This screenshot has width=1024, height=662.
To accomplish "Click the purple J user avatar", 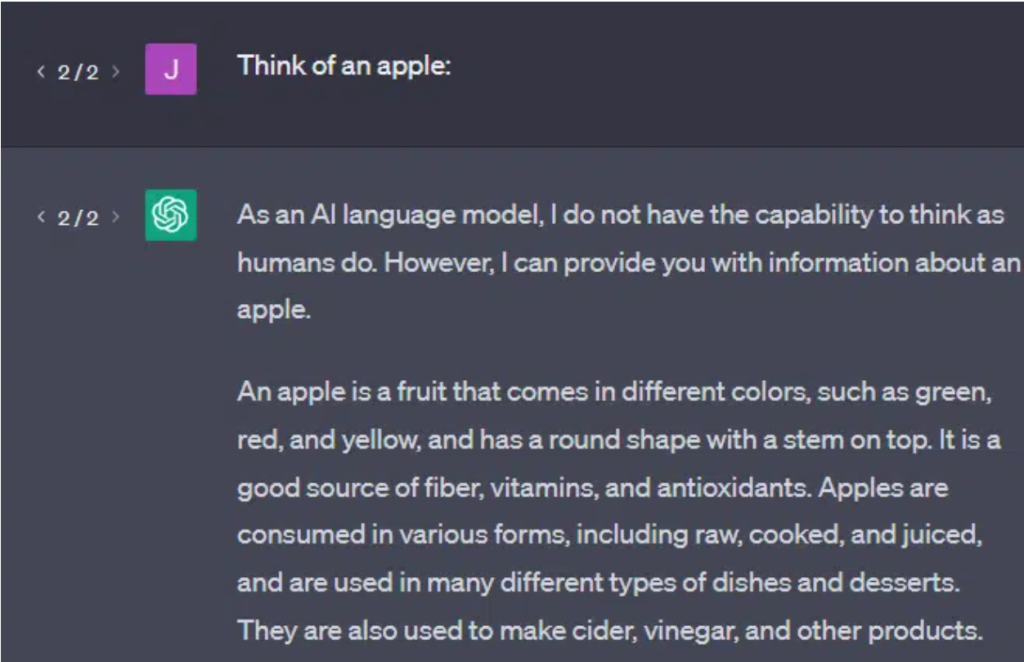I will (170, 70).
